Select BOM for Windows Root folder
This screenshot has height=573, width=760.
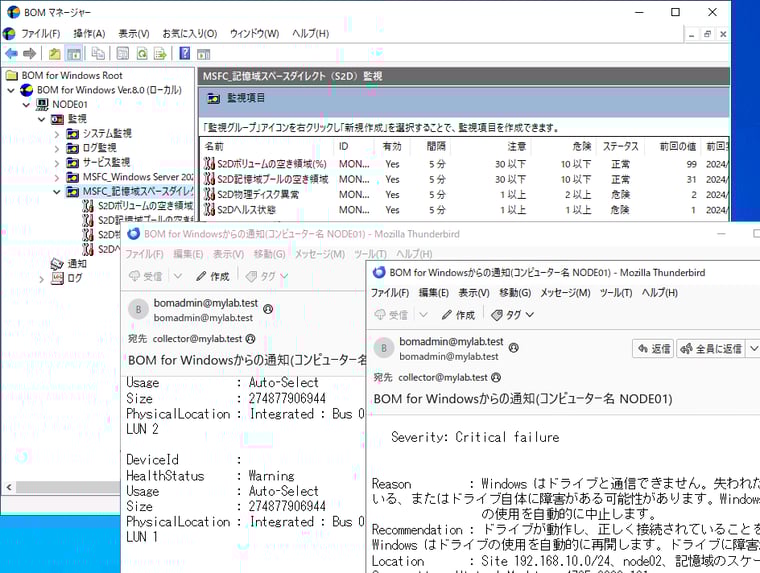click(x=72, y=75)
